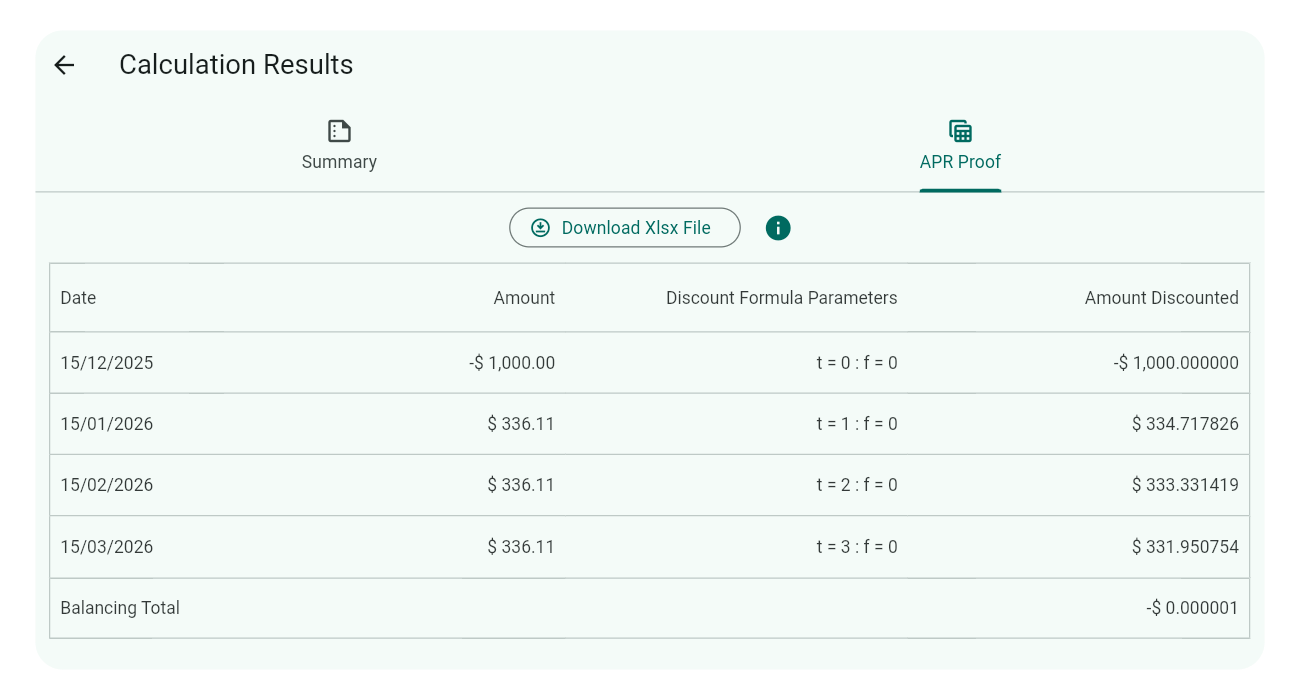Click the Amount Discounted column header

tap(1161, 298)
